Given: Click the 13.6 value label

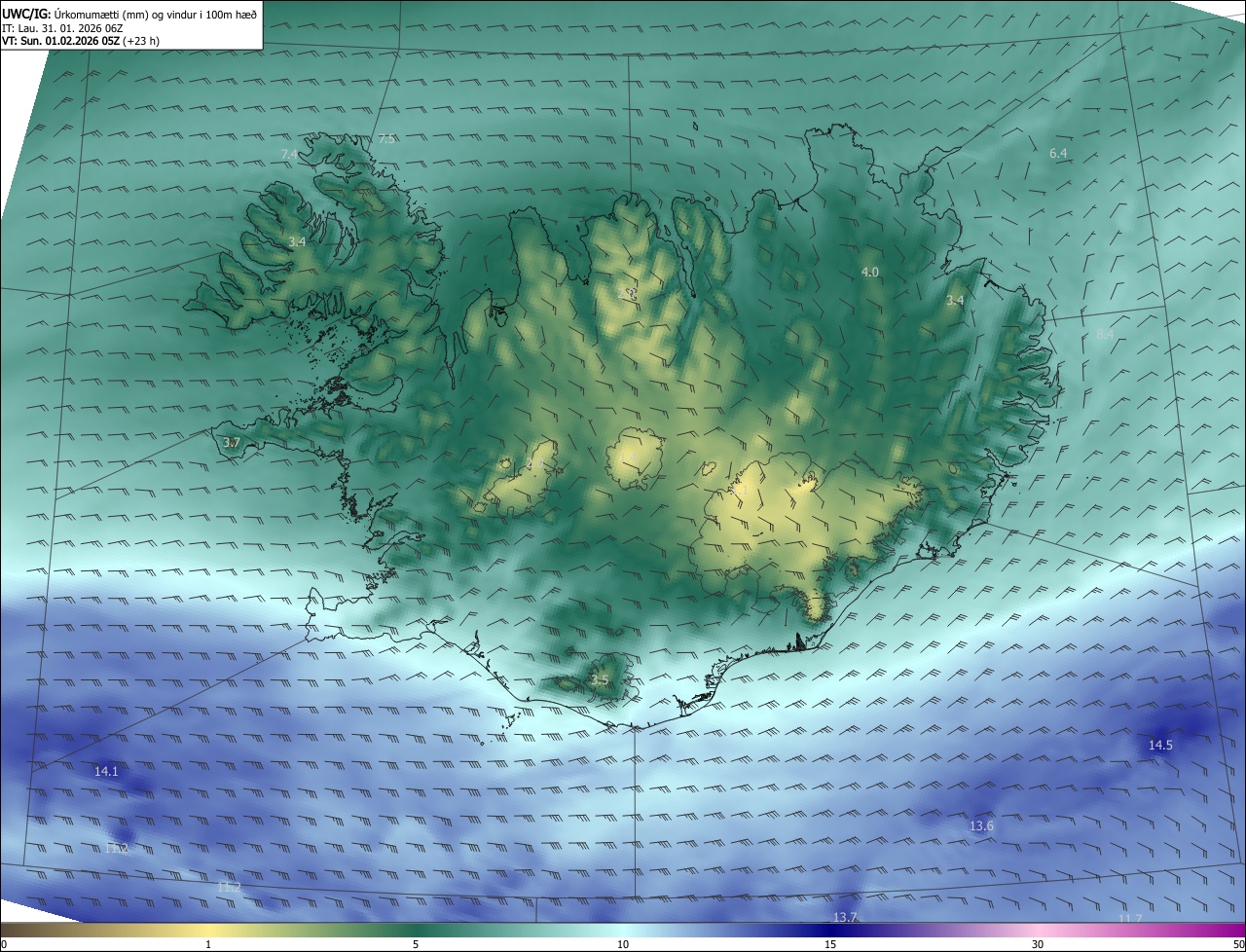Looking at the screenshot, I should pyautogui.click(x=981, y=825).
